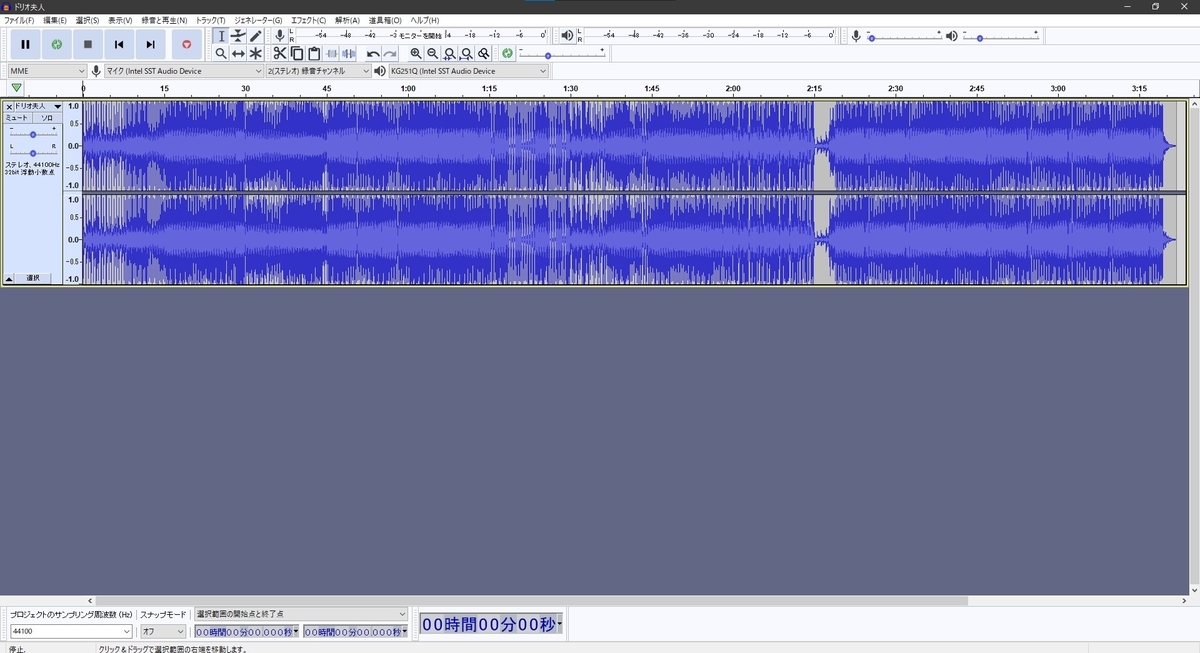The height and width of the screenshot is (653, 1200).
Task: Undo the last edit
Action: tap(372, 53)
